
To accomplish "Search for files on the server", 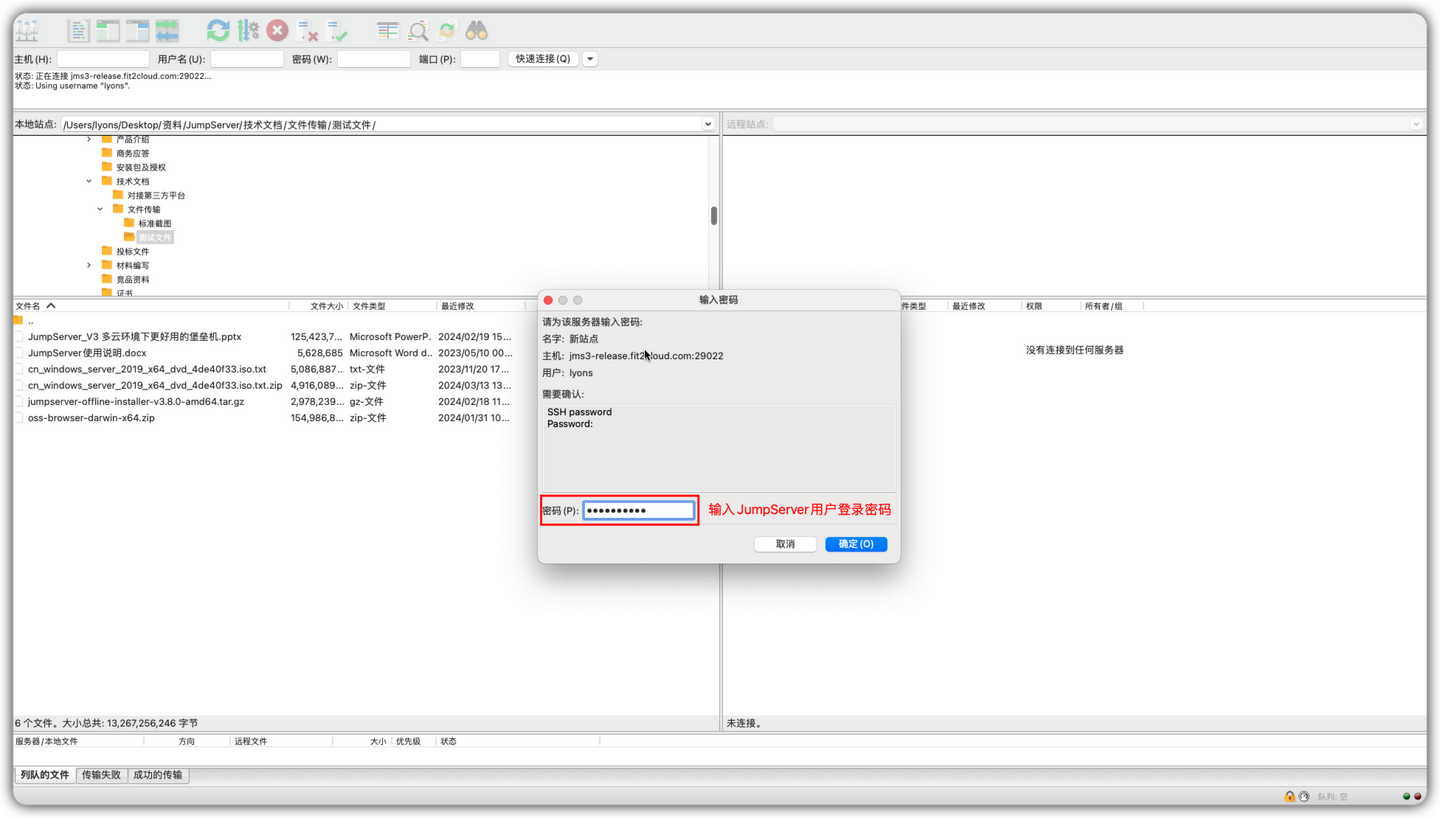I will pyautogui.click(x=477, y=29).
